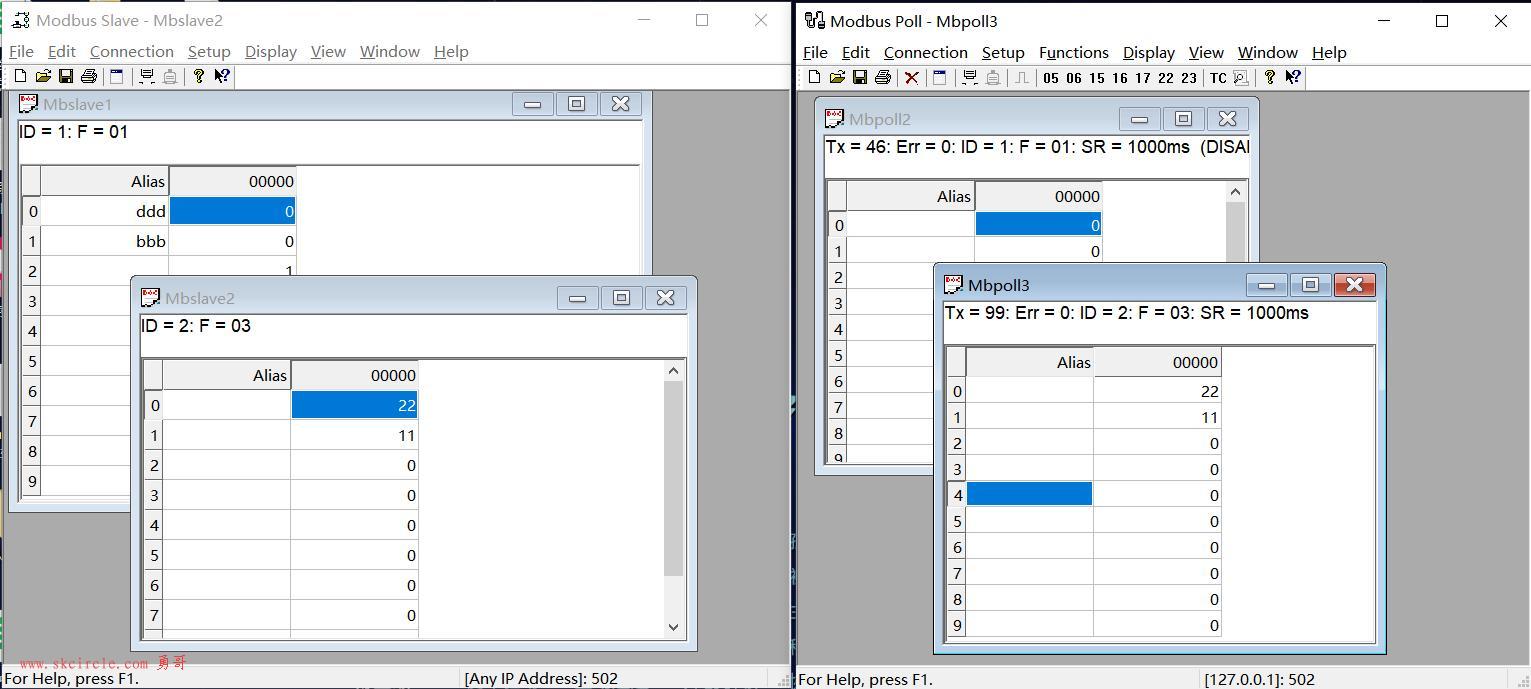Click function 23 read/write registers toolbar button
The width and height of the screenshot is (1531, 689).
coord(1189,78)
